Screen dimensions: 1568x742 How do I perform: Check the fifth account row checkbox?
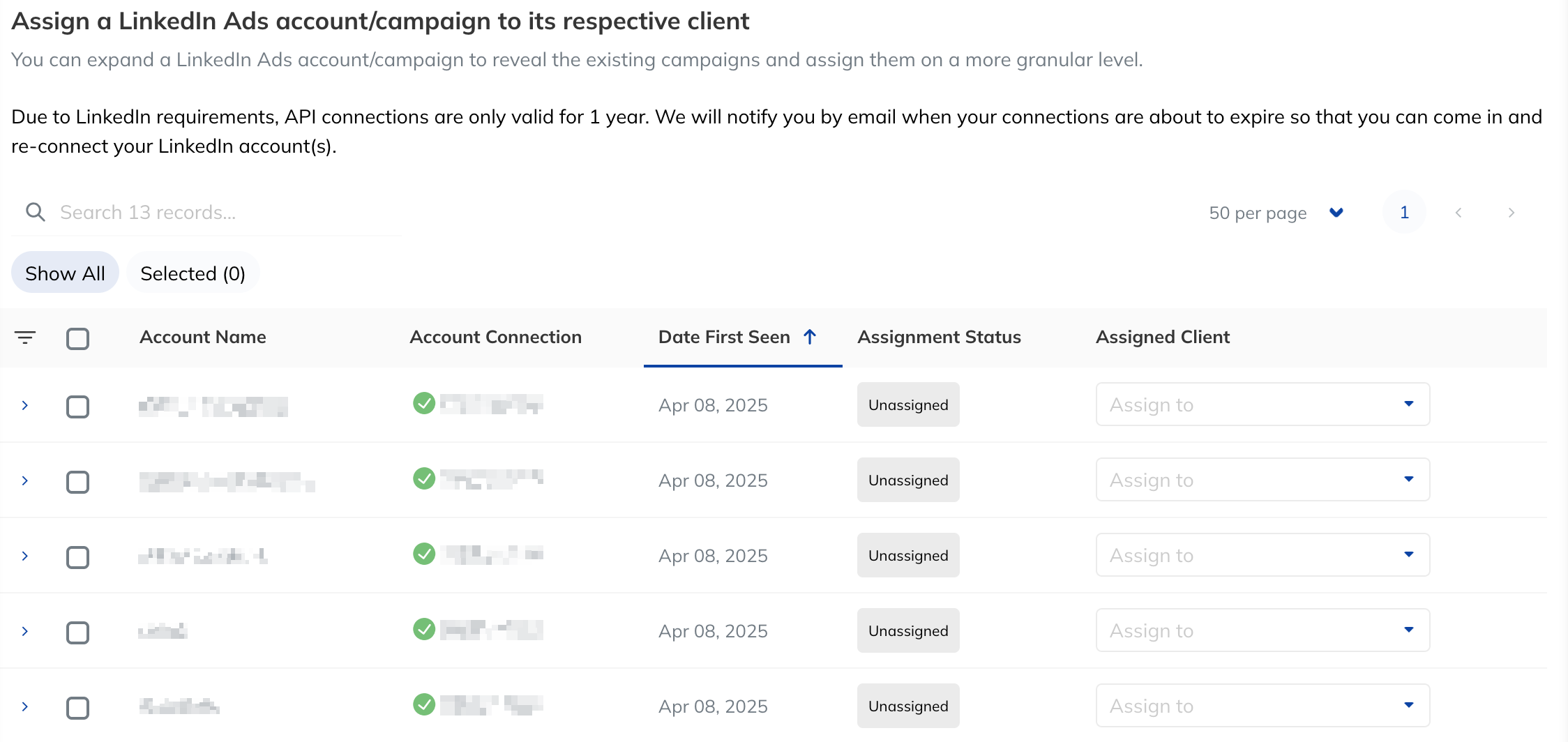point(77,708)
